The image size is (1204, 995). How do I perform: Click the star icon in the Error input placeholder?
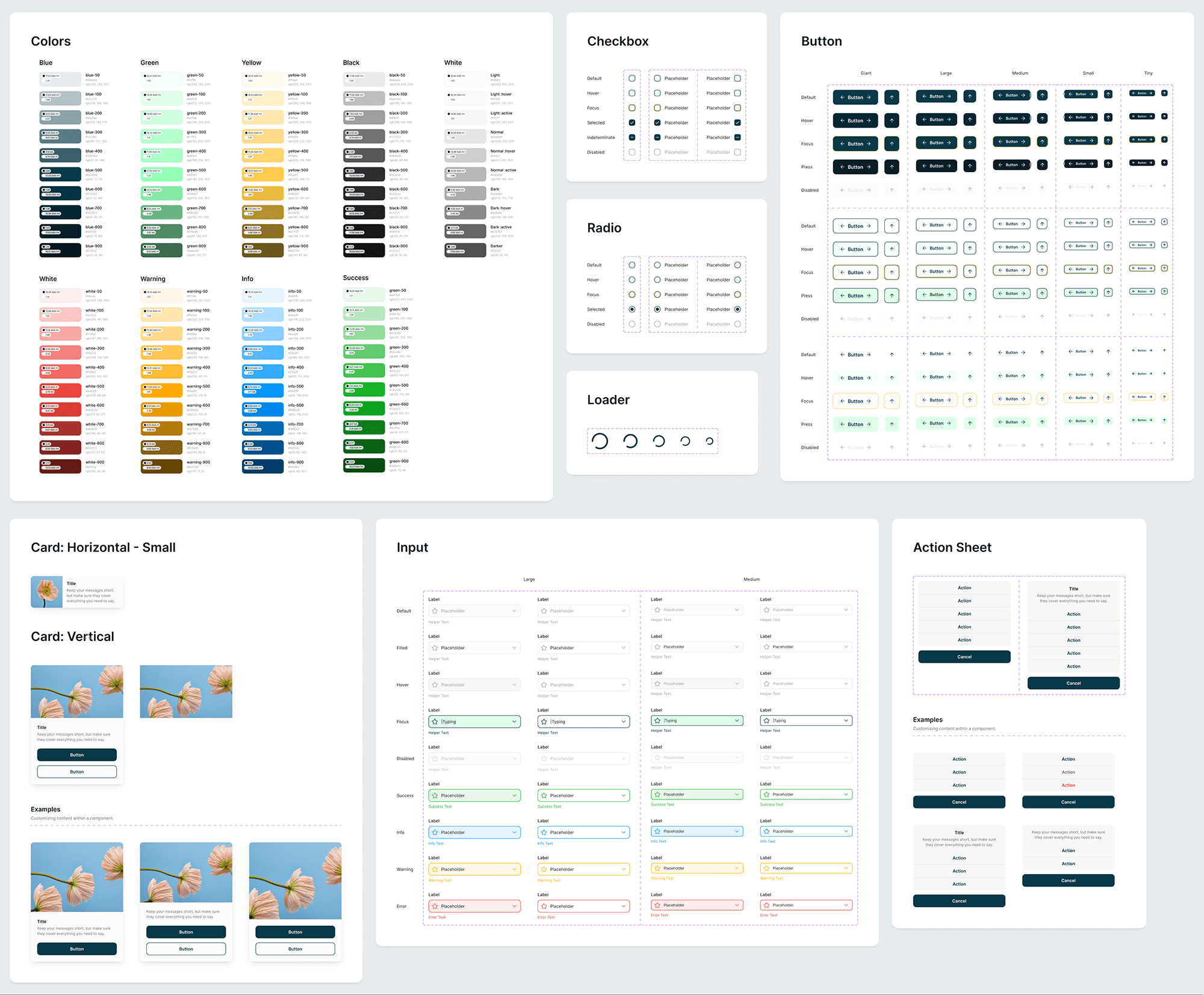point(435,906)
